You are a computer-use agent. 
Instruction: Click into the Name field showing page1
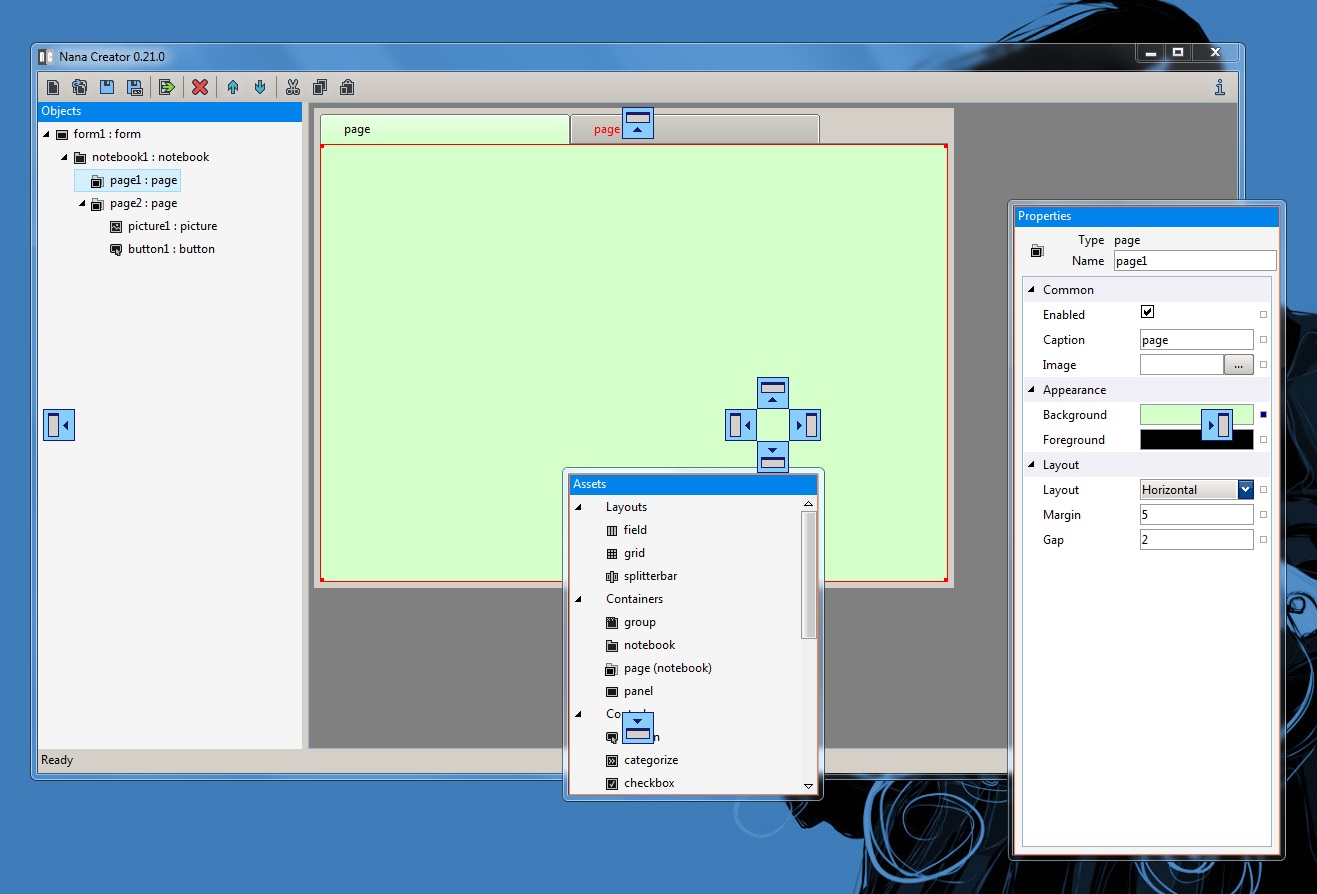(x=1195, y=261)
